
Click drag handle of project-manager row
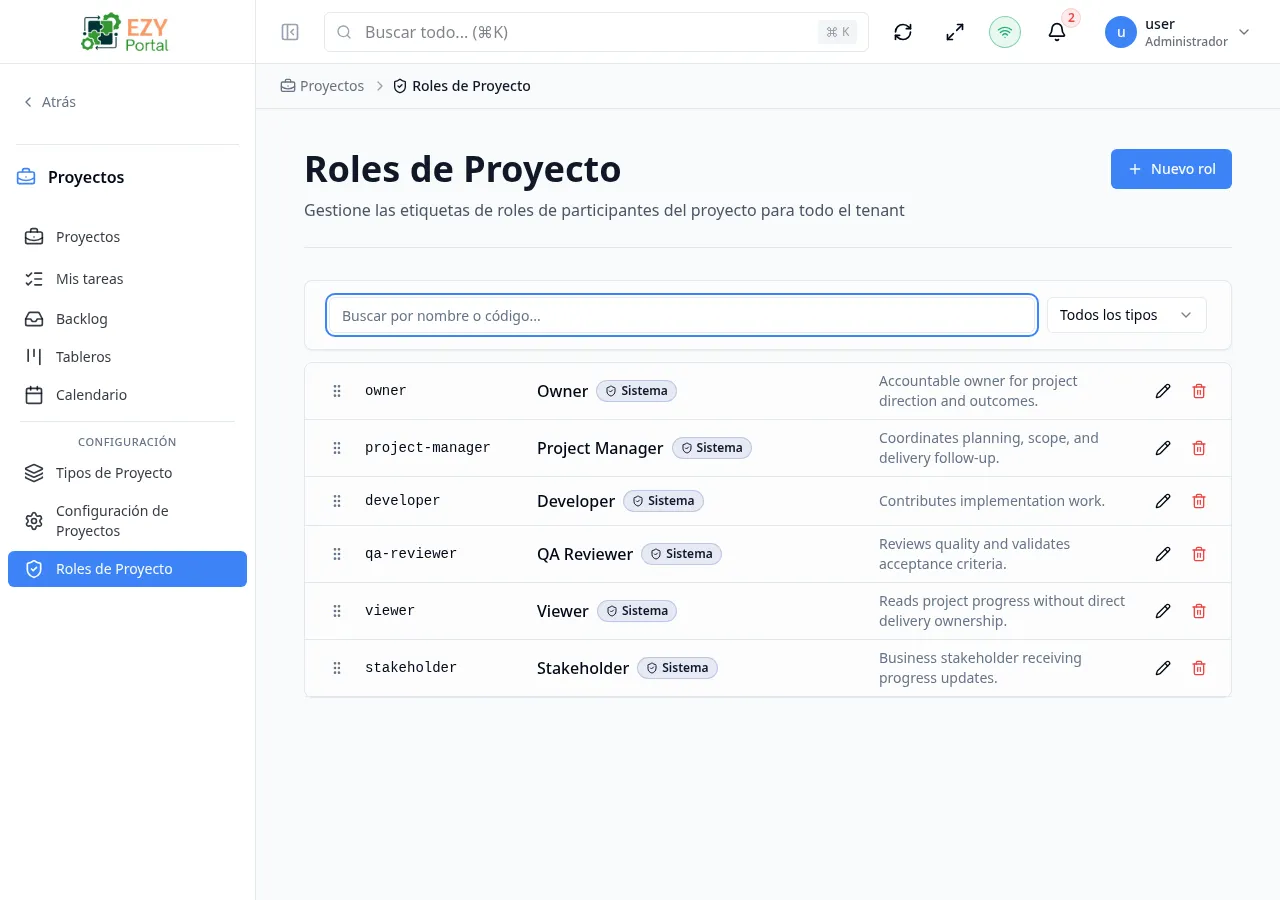point(337,448)
